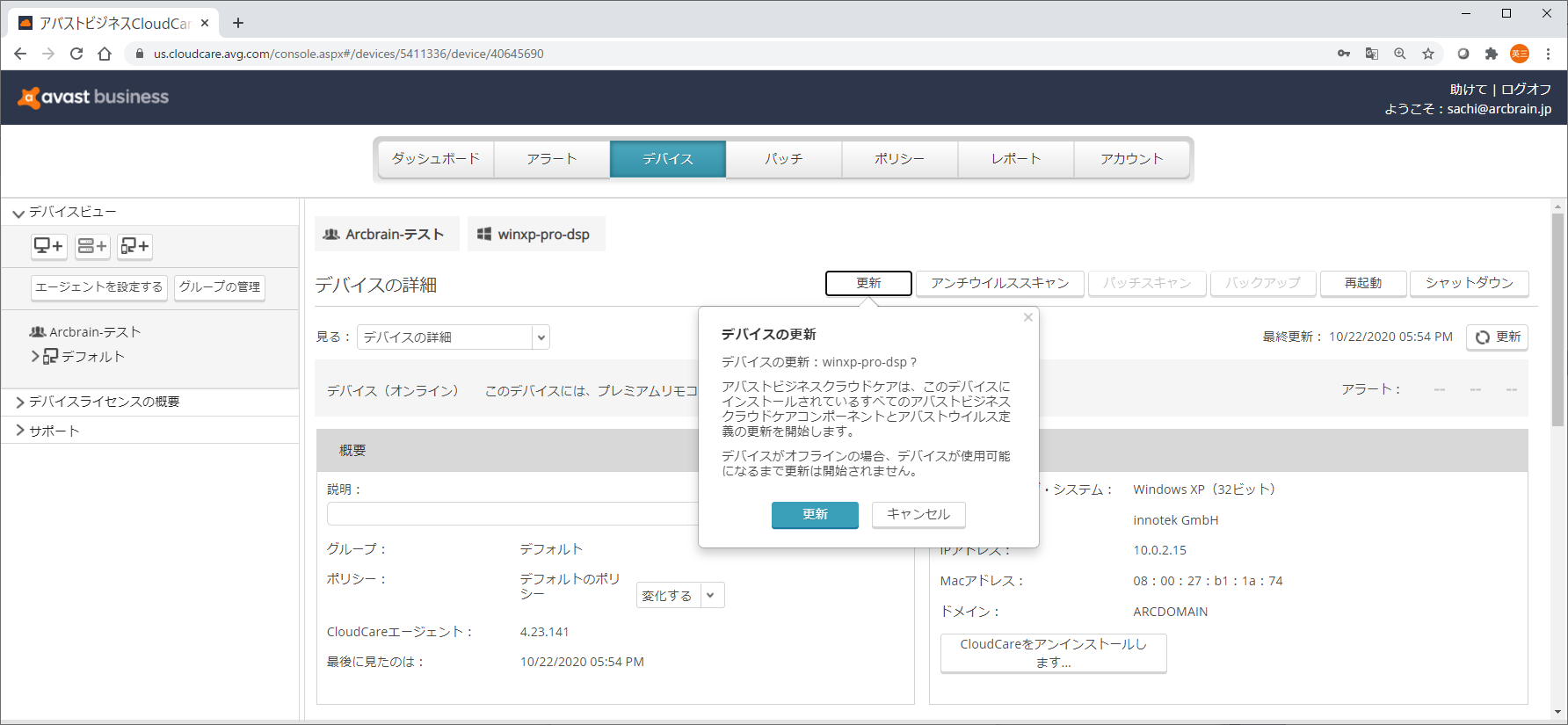The height and width of the screenshot is (725, 1568).
Task: Click CloudCareをアンインストールします button
Action: [x=1053, y=653]
